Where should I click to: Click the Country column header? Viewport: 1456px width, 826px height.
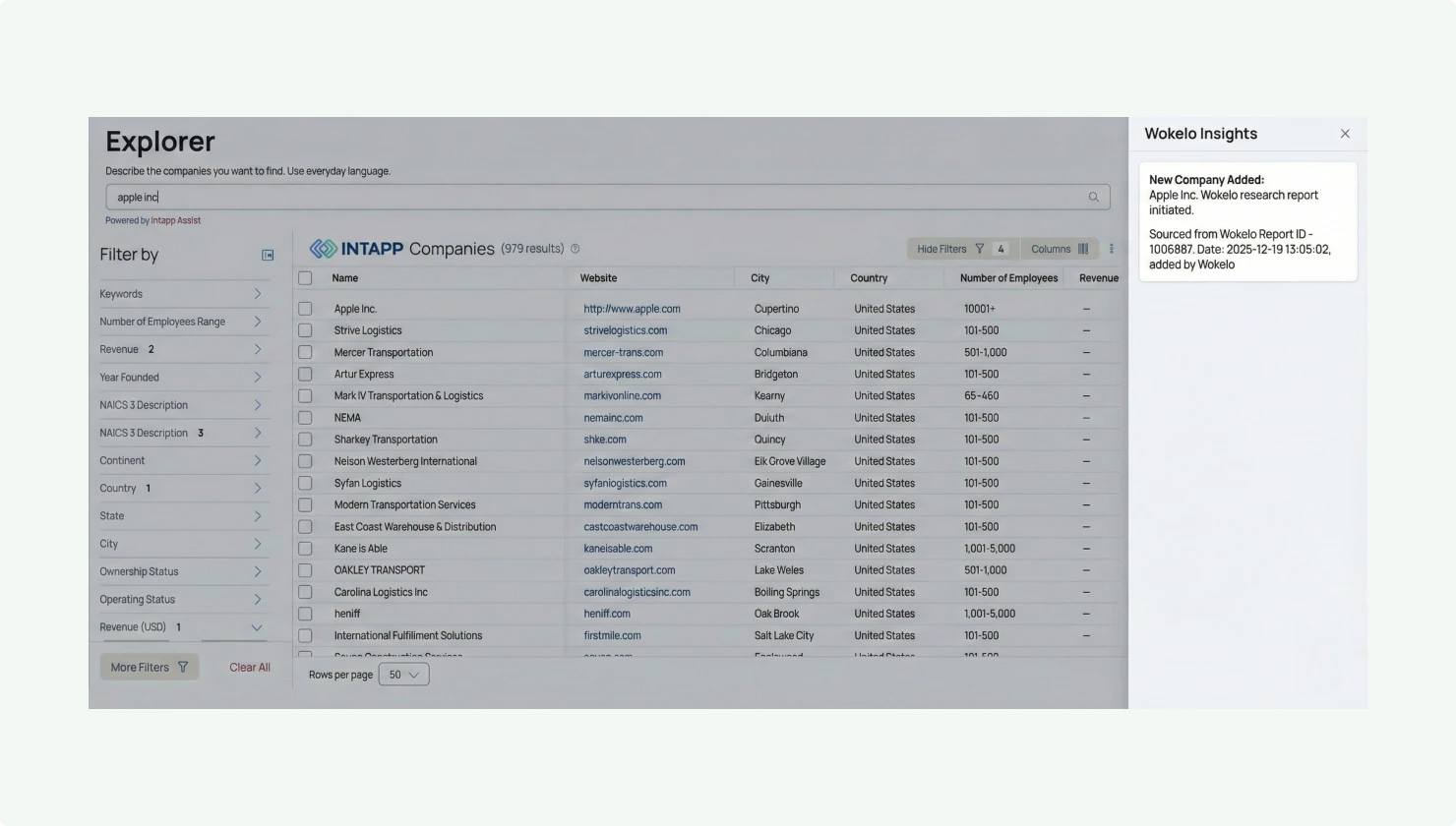pyautogui.click(x=869, y=278)
